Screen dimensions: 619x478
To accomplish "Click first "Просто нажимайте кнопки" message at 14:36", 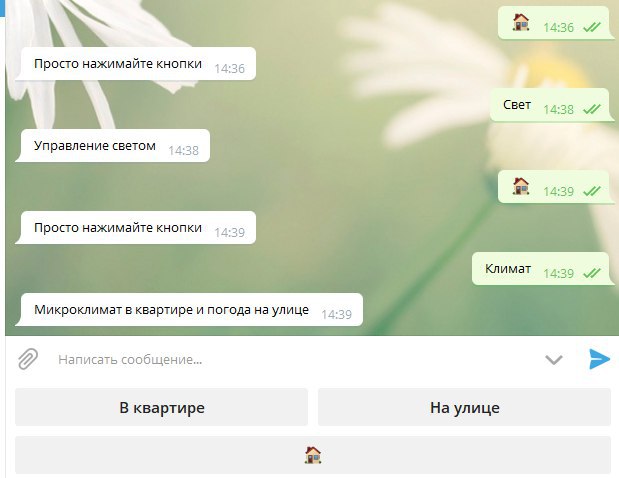I will tap(136, 64).
